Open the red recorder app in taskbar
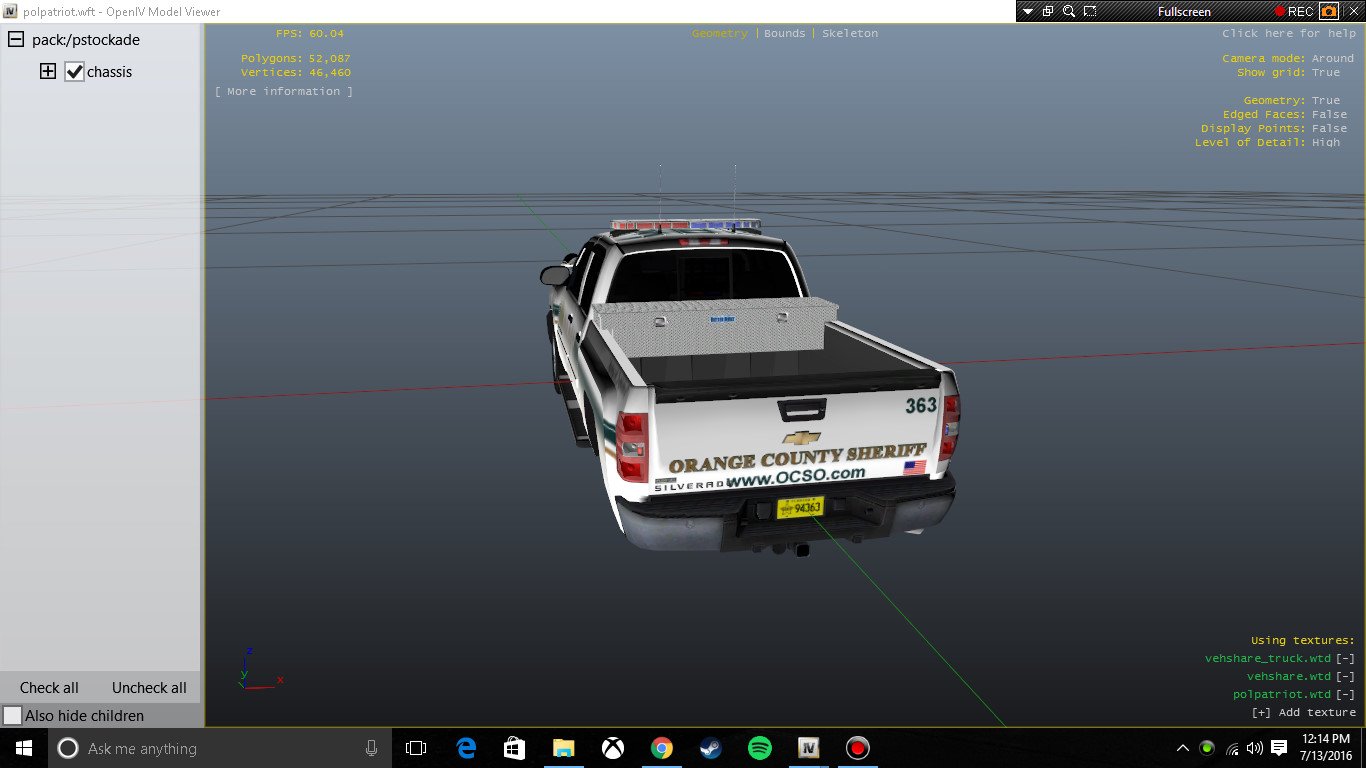The height and width of the screenshot is (768, 1366). [857, 748]
